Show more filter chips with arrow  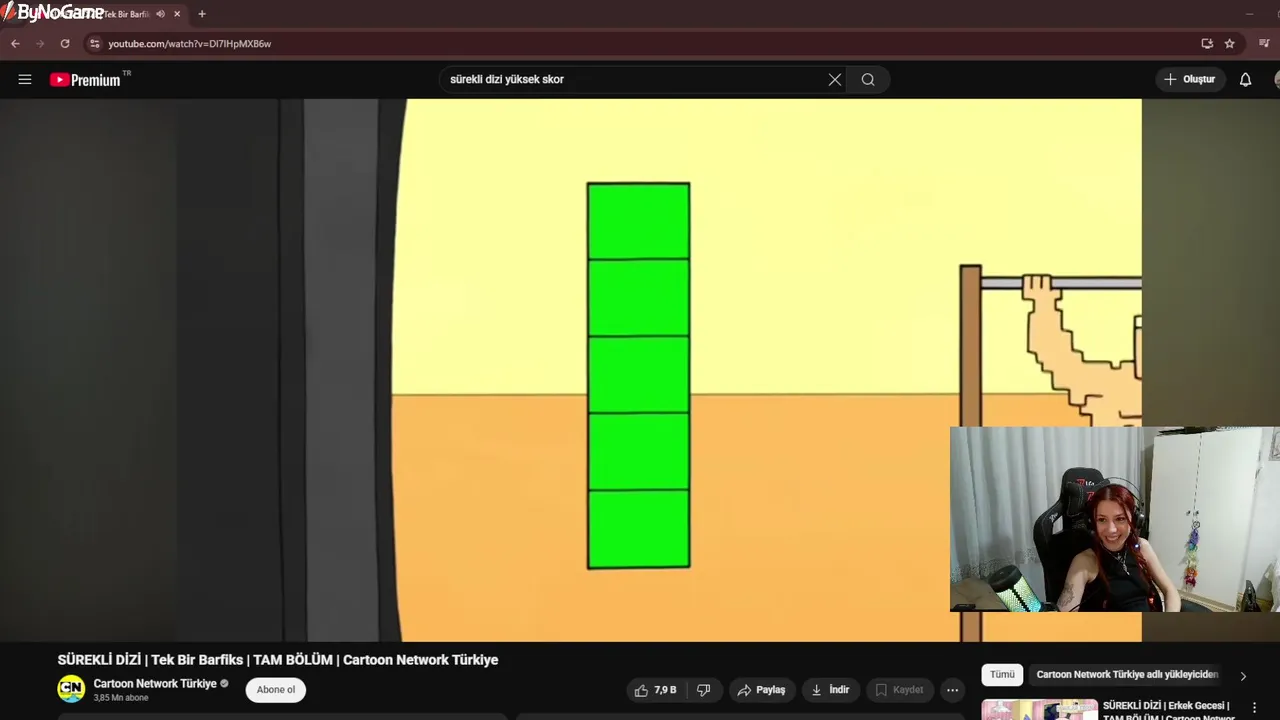click(x=1243, y=676)
